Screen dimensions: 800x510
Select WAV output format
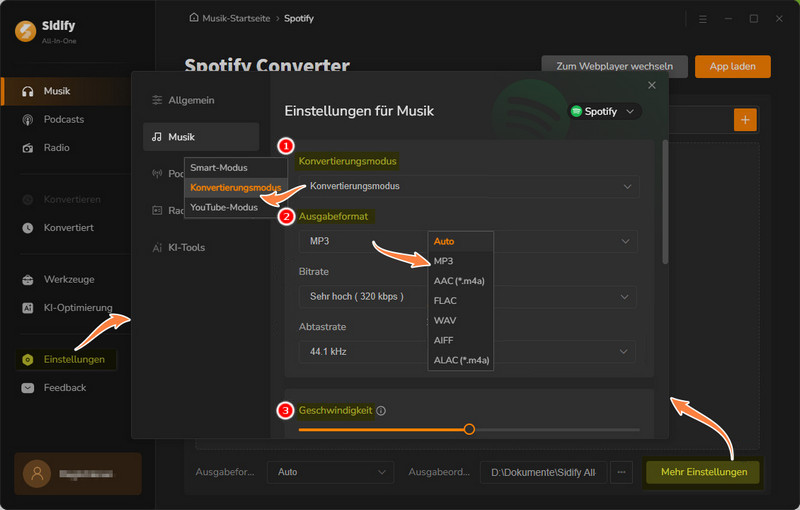[x=461, y=321]
